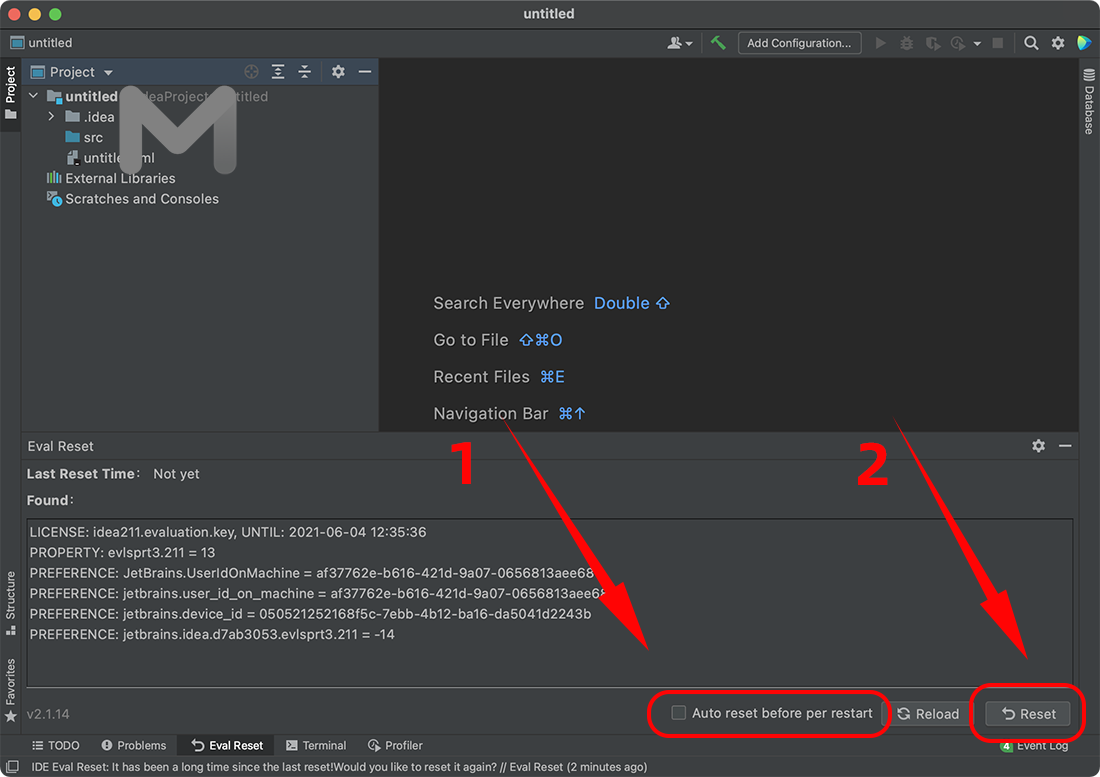Open Eval Reset panel settings gear
This screenshot has height=777, width=1100.
pos(1038,445)
